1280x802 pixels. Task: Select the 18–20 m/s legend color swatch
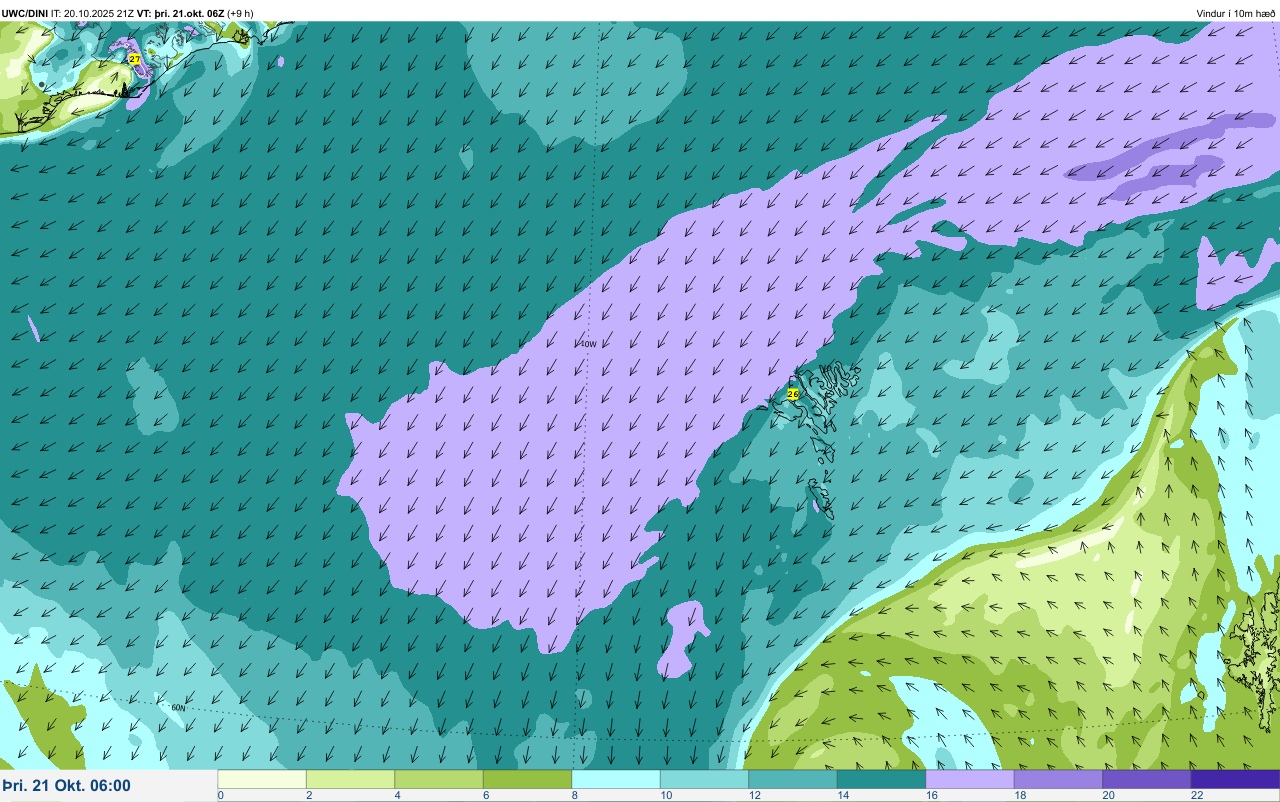click(x=1058, y=779)
